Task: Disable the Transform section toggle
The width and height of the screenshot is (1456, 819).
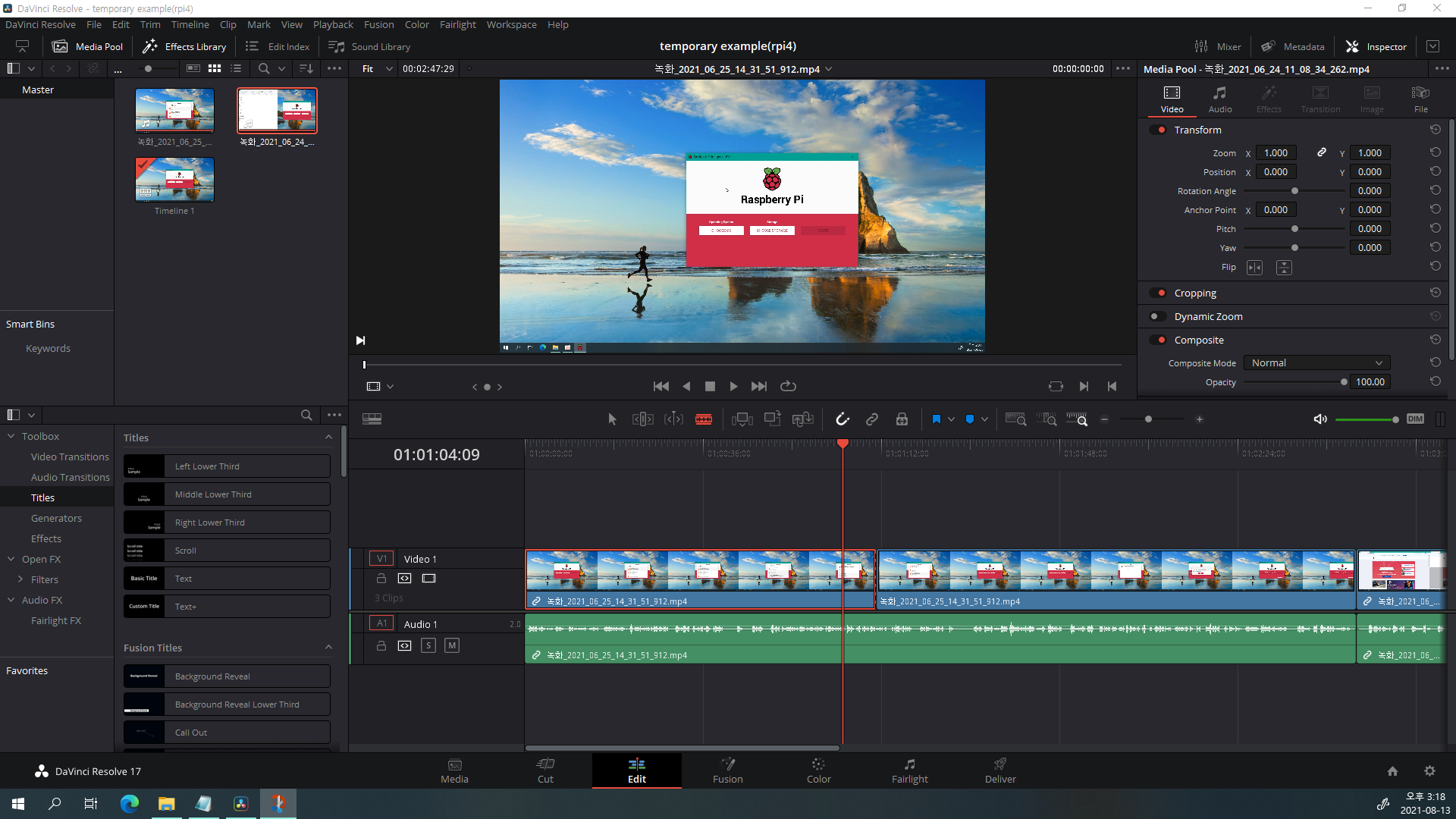Action: tap(1158, 130)
